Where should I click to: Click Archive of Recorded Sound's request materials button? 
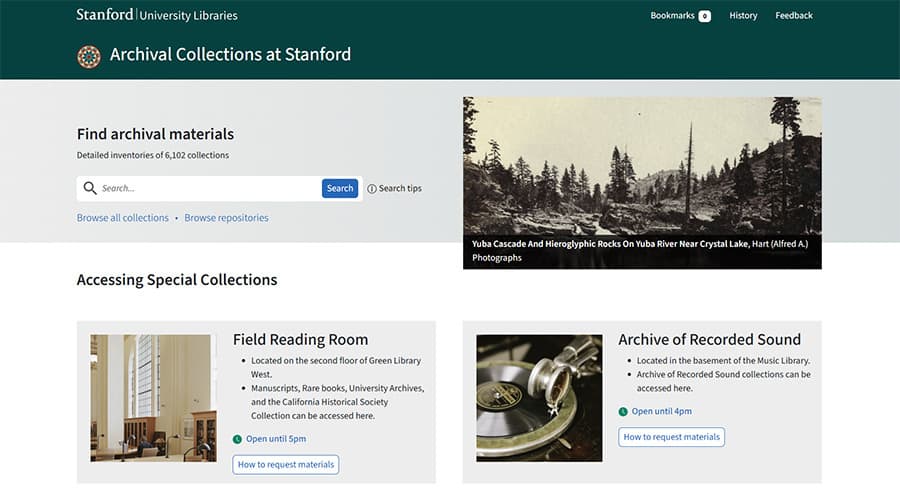point(671,437)
